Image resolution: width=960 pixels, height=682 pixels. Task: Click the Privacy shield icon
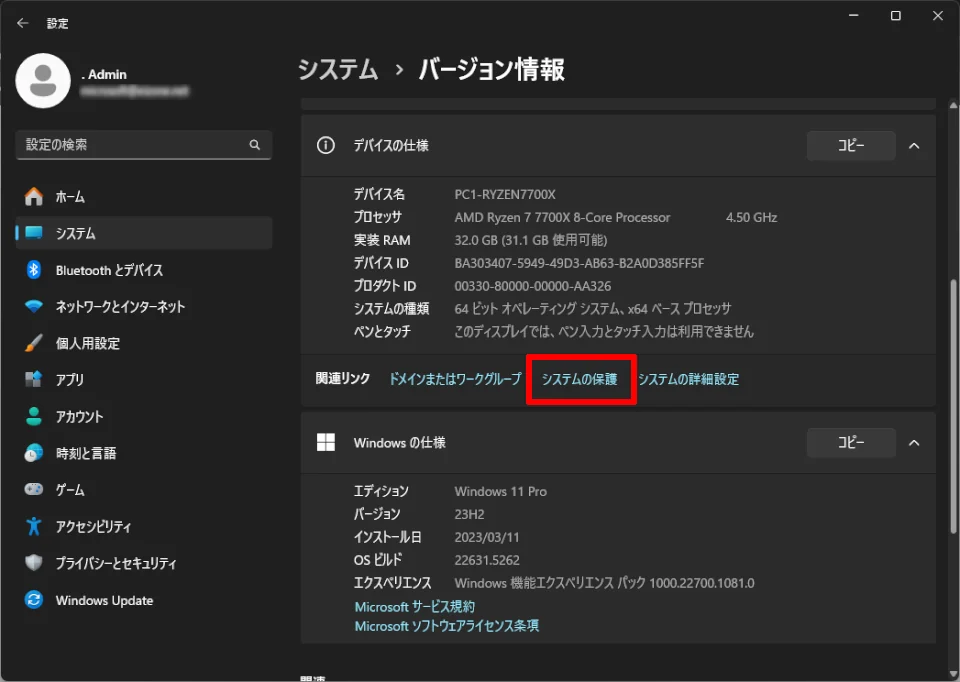click(34, 563)
